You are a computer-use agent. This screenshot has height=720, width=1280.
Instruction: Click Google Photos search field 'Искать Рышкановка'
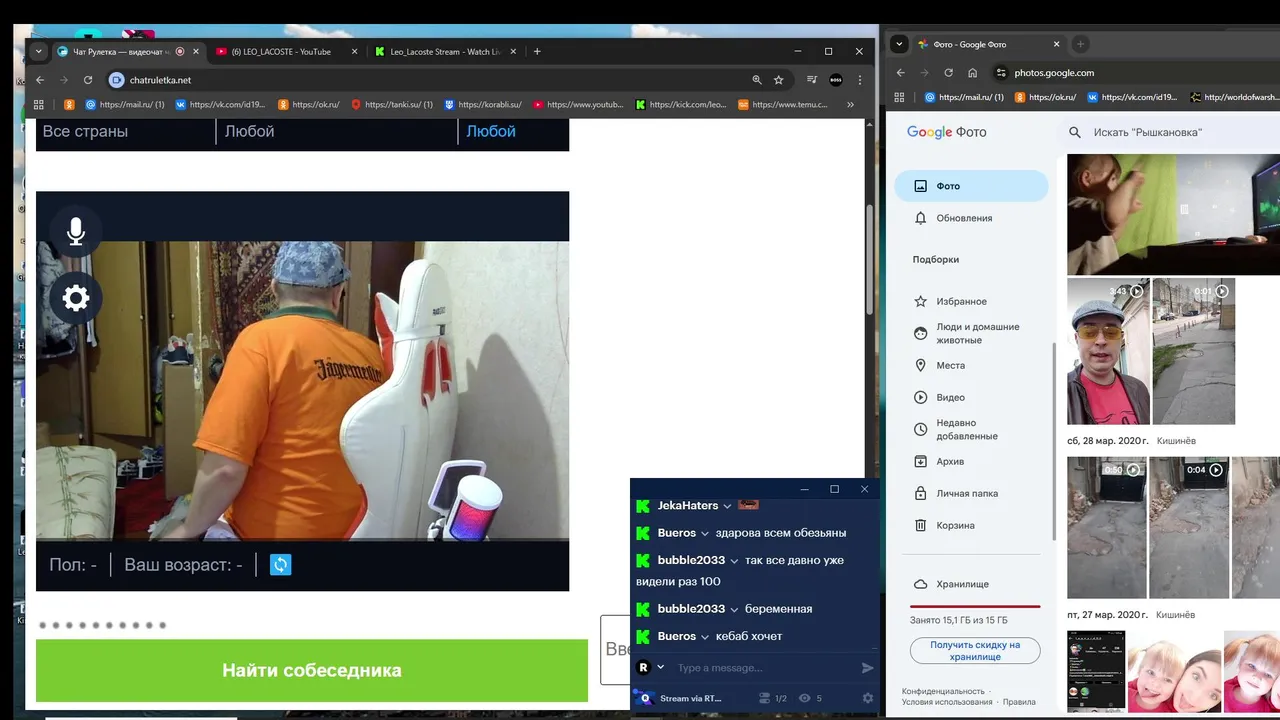(1170, 132)
